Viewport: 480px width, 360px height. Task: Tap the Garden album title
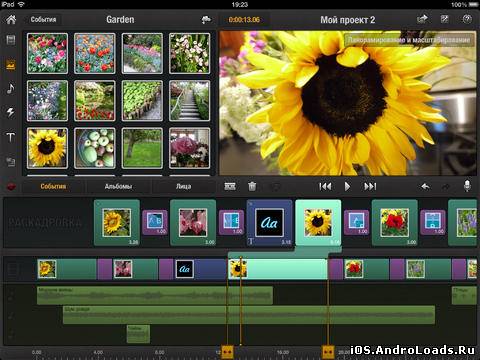point(120,19)
